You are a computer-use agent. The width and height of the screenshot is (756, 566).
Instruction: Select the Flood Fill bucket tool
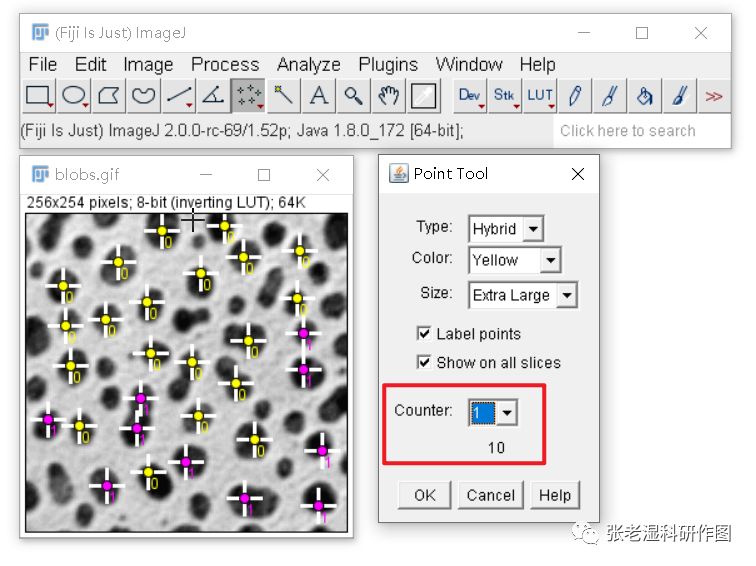[645, 96]
